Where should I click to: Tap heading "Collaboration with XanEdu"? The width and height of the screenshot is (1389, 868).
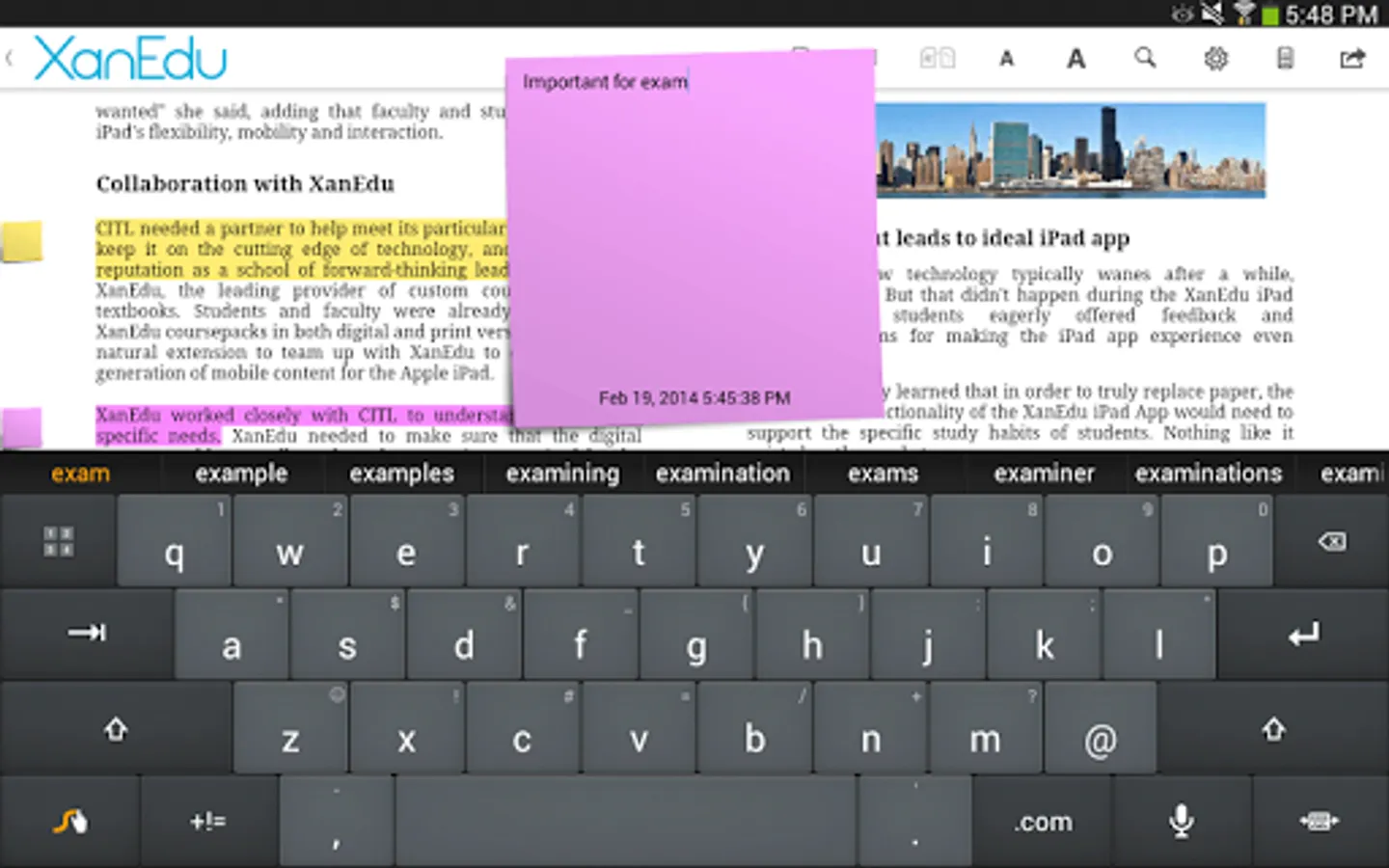tap(245, 183)
